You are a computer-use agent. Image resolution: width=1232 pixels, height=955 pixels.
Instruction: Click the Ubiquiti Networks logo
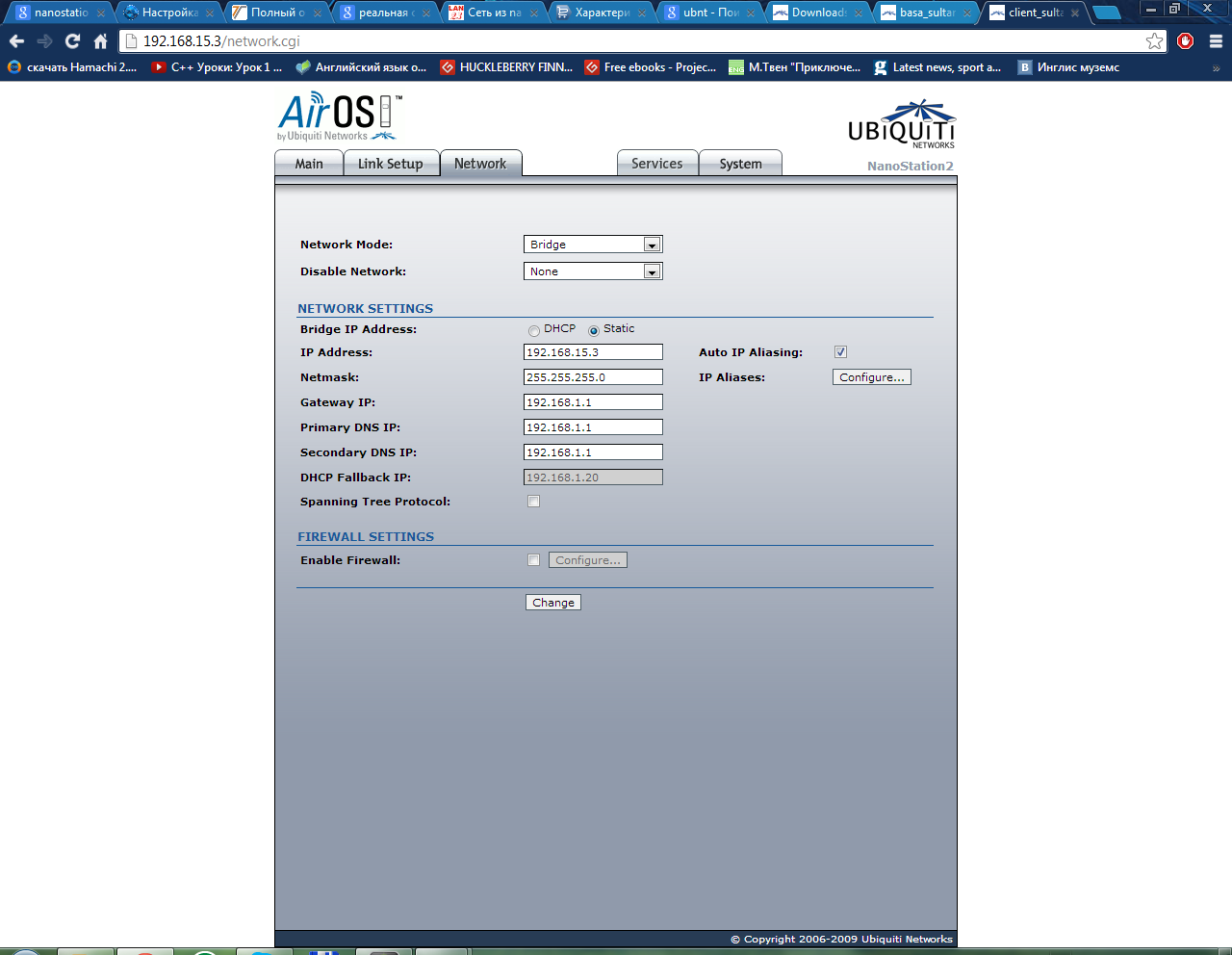click(x=901, y=124)
